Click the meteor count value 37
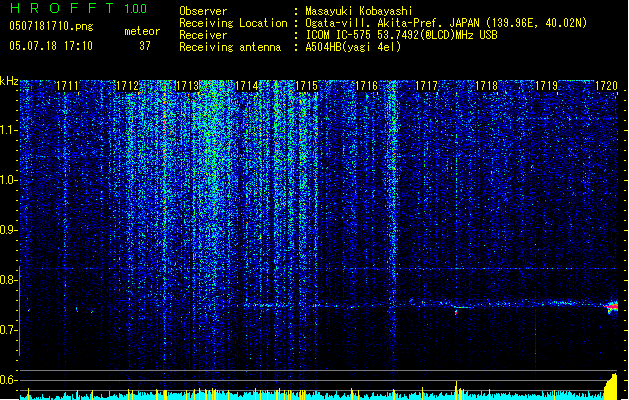 pyautogui.click(x=145, y=46)
